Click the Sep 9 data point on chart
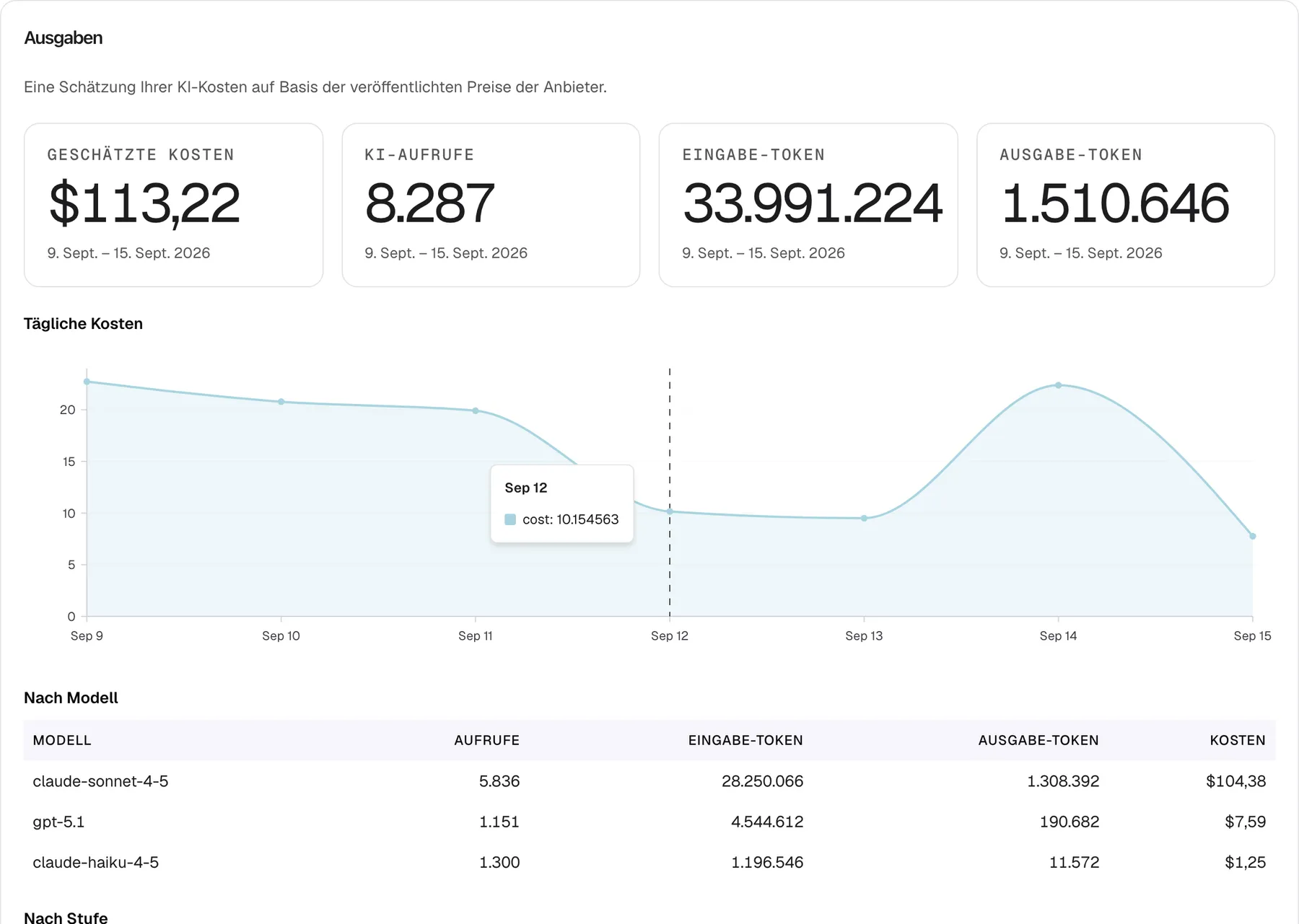Screen dimensions: 1299x924 tap(87, 382)
